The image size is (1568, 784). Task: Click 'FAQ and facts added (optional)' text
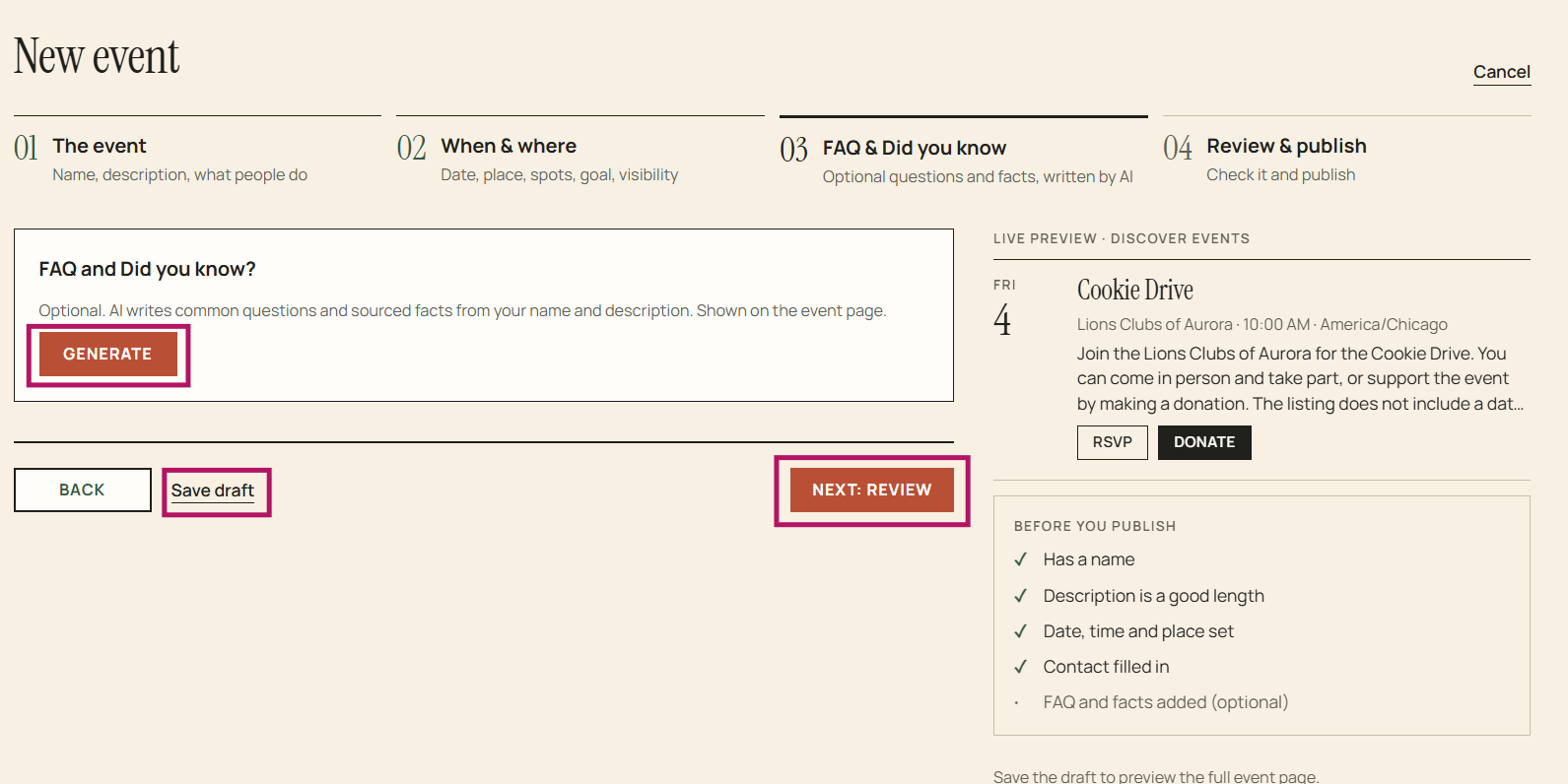tap(1165, 702)
